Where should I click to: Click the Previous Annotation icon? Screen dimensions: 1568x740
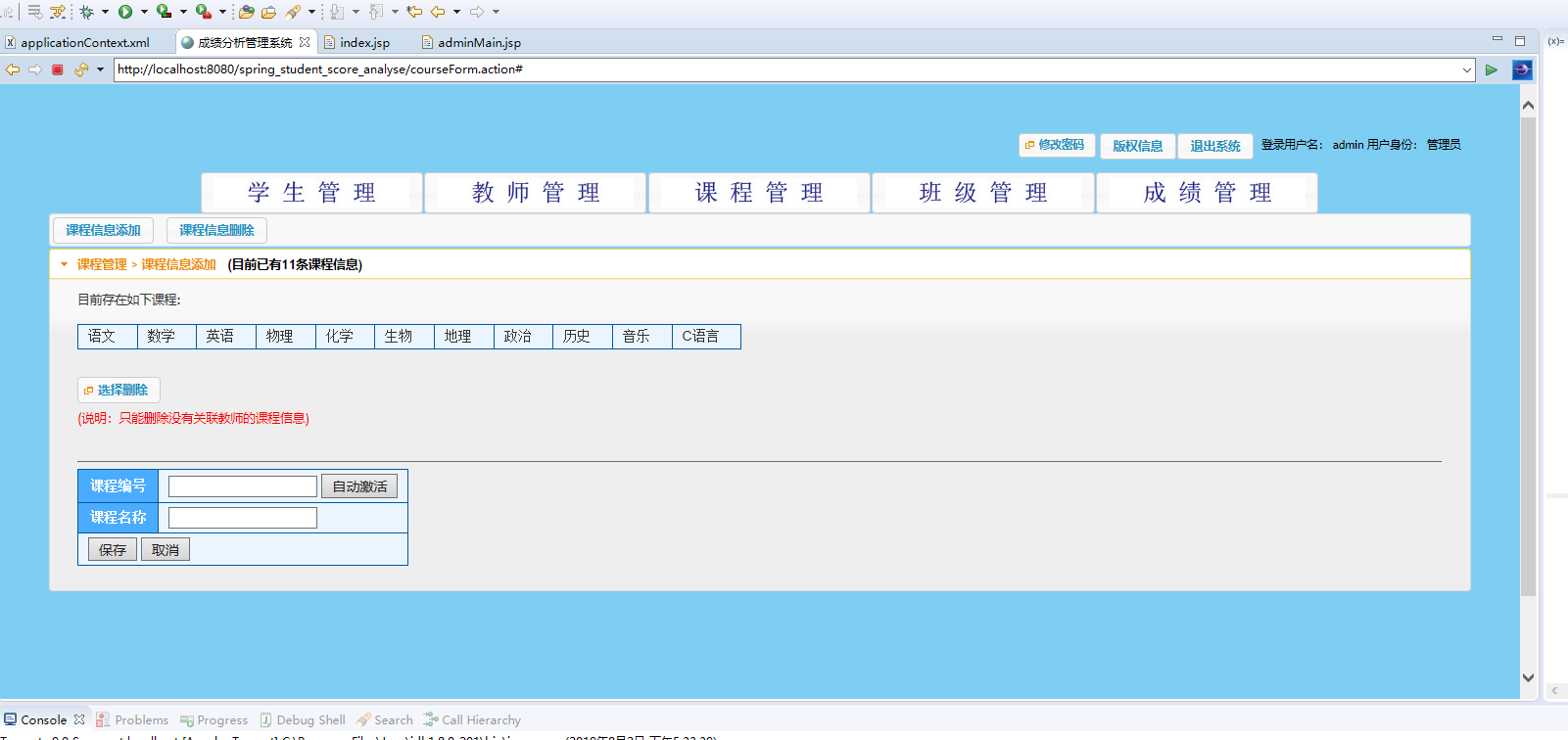[376, 12]
